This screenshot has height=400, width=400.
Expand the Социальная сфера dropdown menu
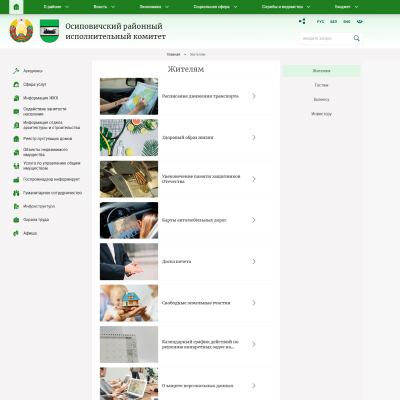pyautogui.click(x=215, y=7)
